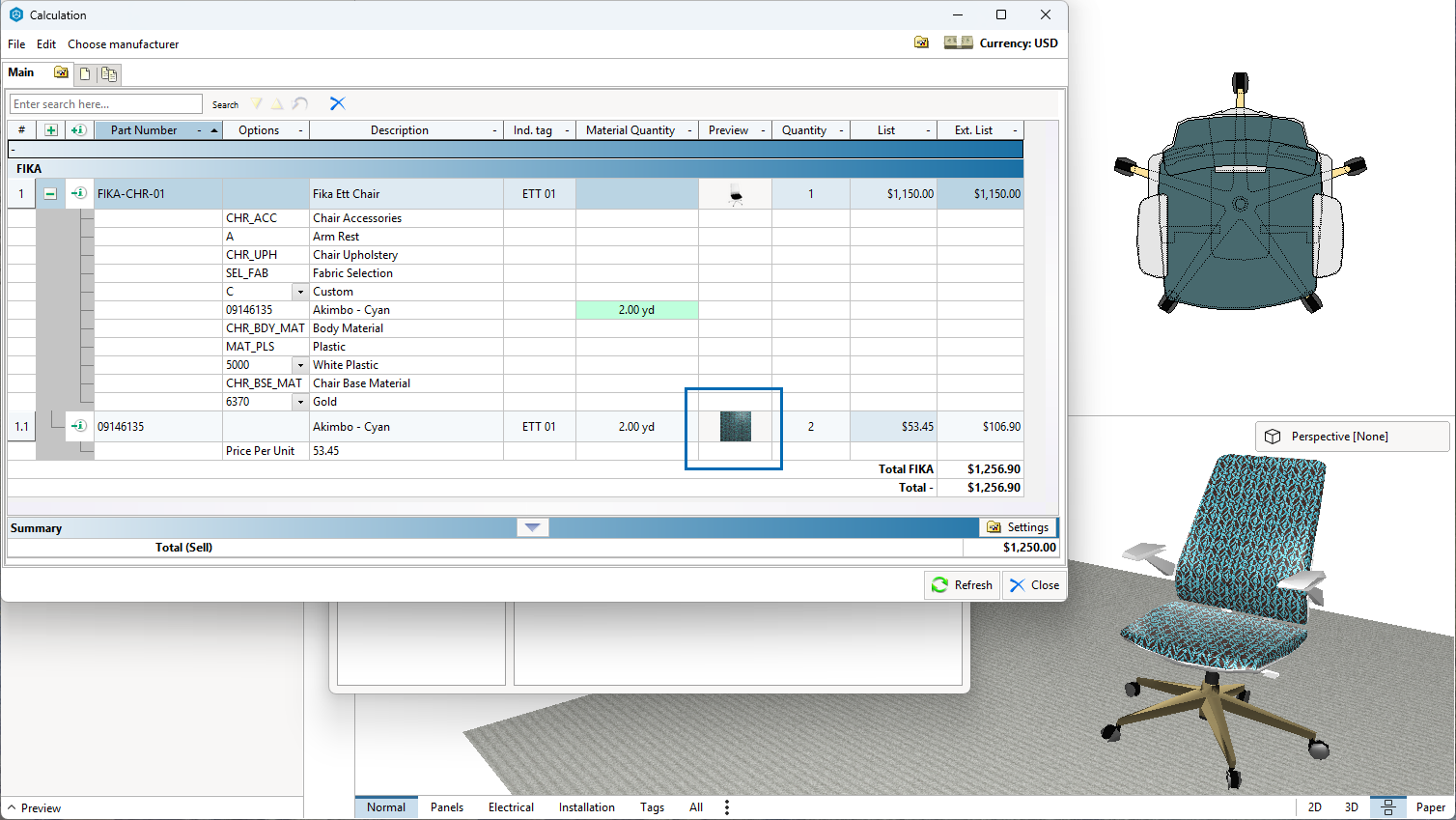This screenshot has height=820, width=1456.
Task: Open Summary Settings button
Action: pyautogui.click(x=1018, y=527)
